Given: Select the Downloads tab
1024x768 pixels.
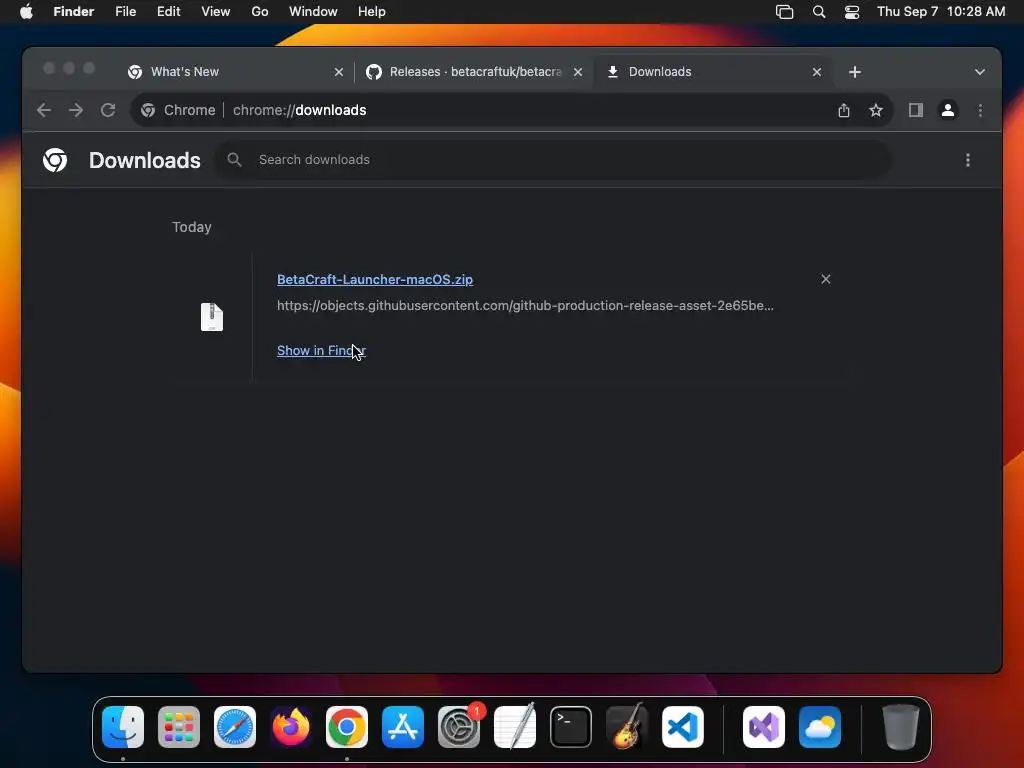Looking at the screenshot, I should (712, 72).
